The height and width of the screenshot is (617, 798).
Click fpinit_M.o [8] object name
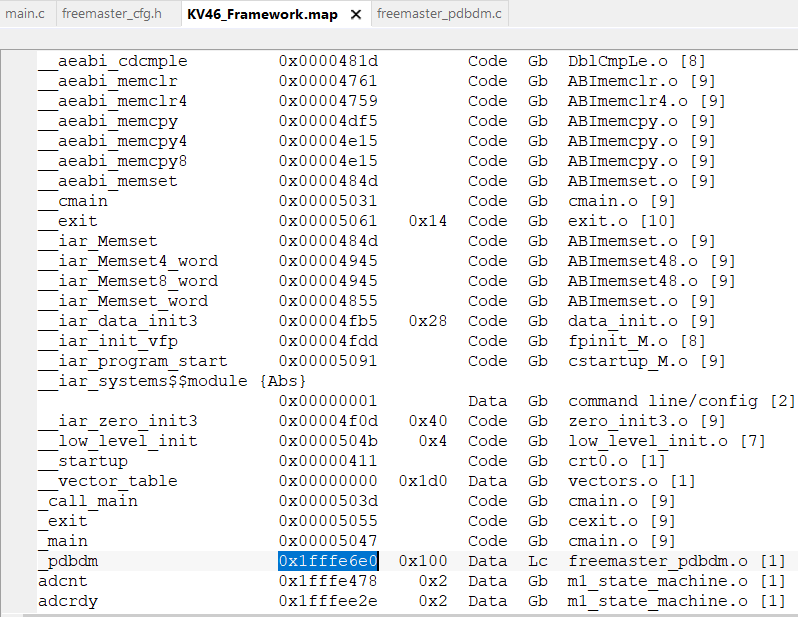[x=637, y=341]
